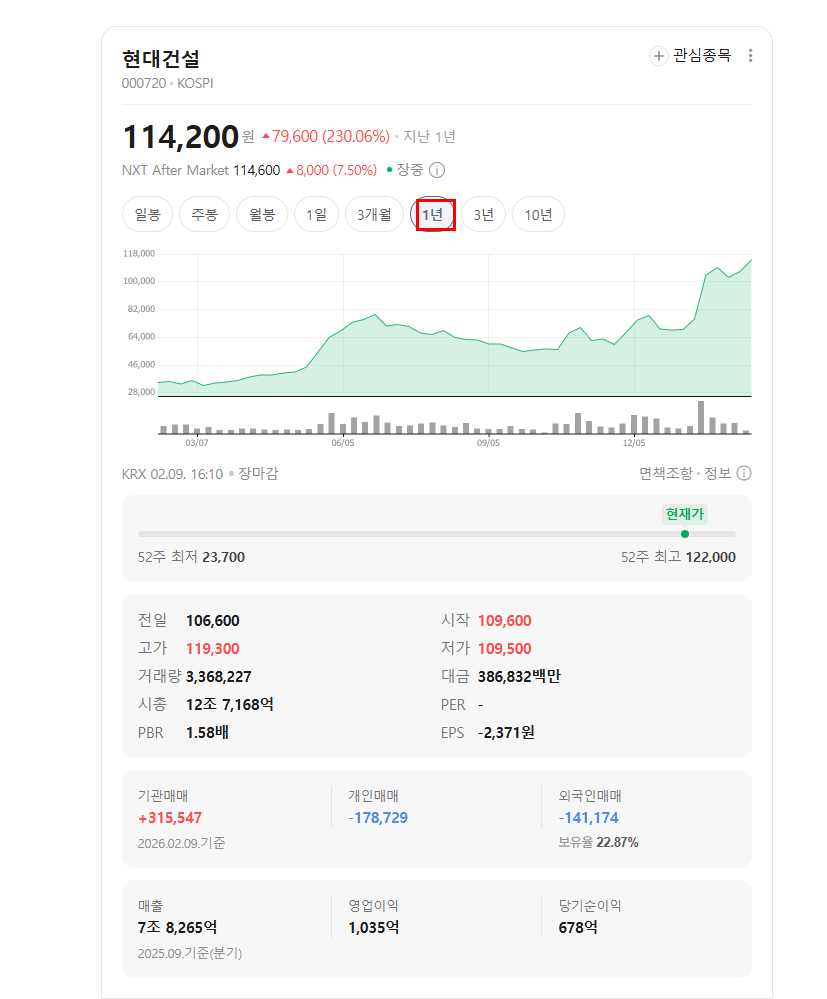
Task: Click the 보유율 22.87% text
Action: pos(598,842)
